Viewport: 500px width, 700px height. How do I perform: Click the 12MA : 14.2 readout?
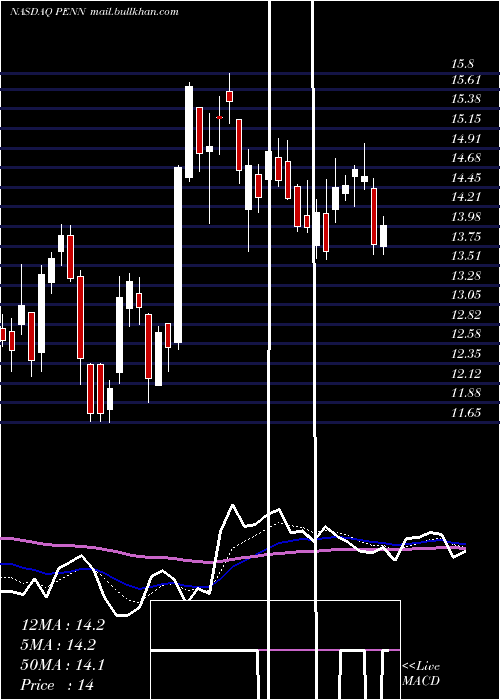(x=63, y=625)
